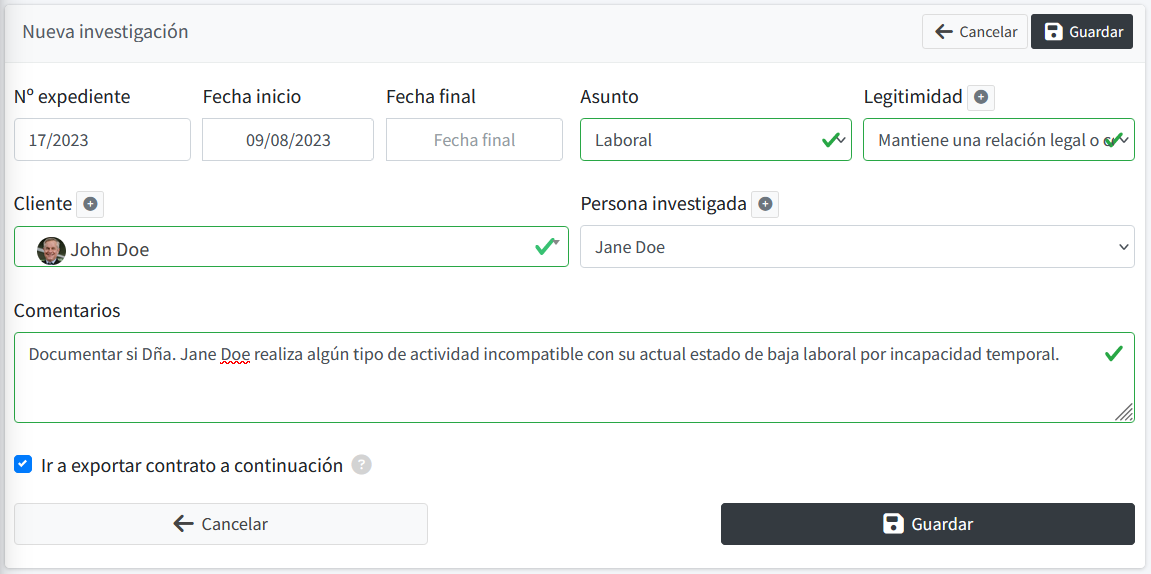This screenshot has width=1151, height=574.
Task: Click the empty Fecha final field
Action: coord(474,139)
